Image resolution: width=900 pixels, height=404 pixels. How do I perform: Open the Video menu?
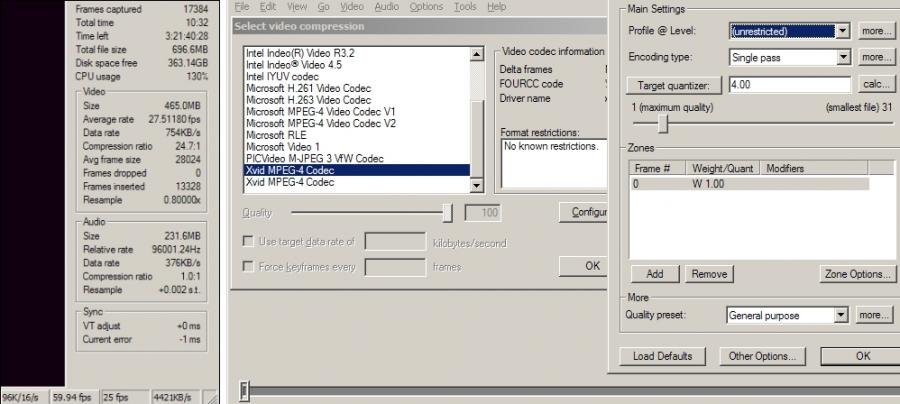click(x=350, y=6)
